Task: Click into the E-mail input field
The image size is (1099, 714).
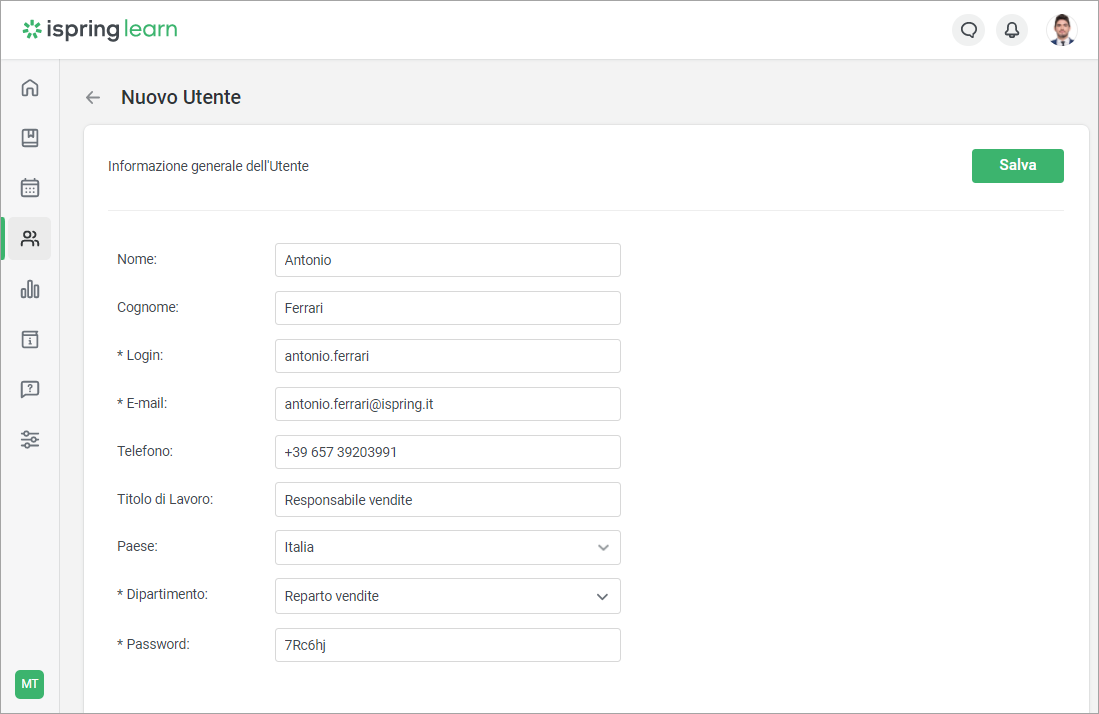Action: (x=447, y=404)
